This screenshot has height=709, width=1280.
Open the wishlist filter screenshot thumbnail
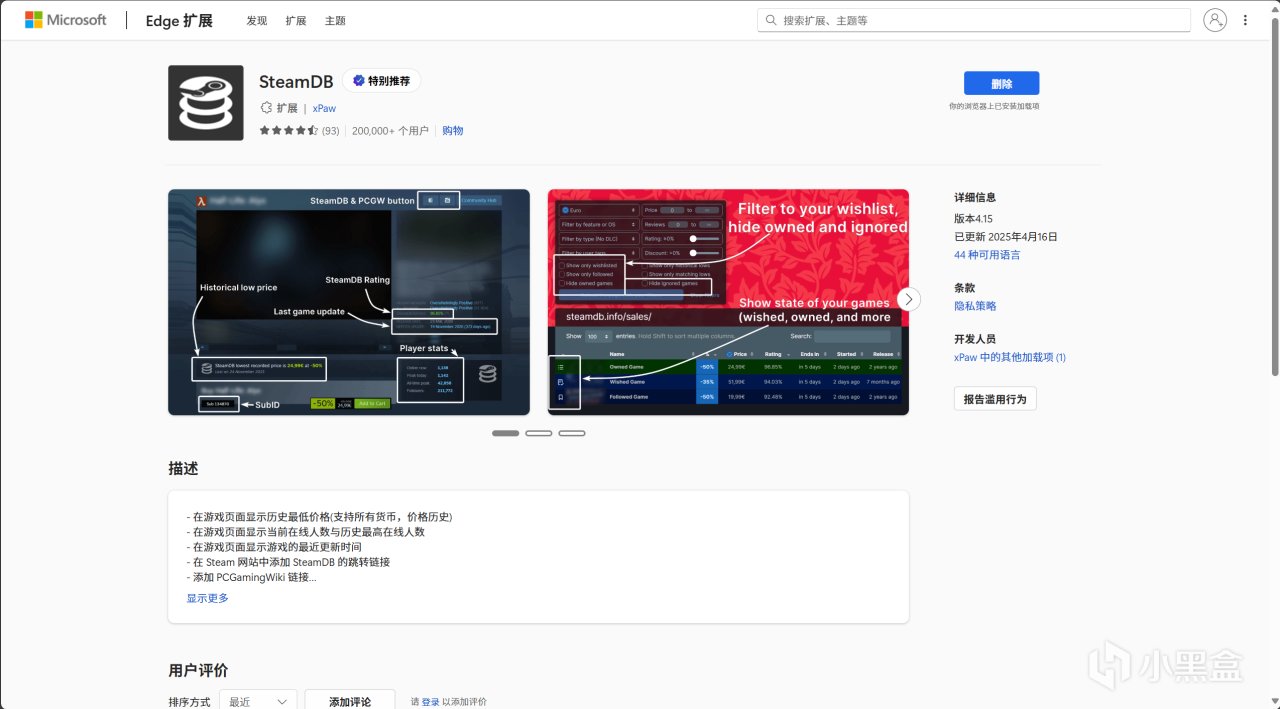[x=728, y=302]
